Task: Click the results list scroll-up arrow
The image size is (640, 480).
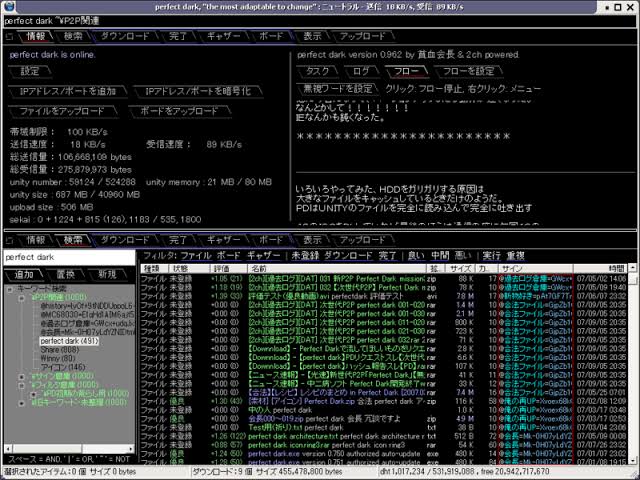Action: (x=633, y=268)
